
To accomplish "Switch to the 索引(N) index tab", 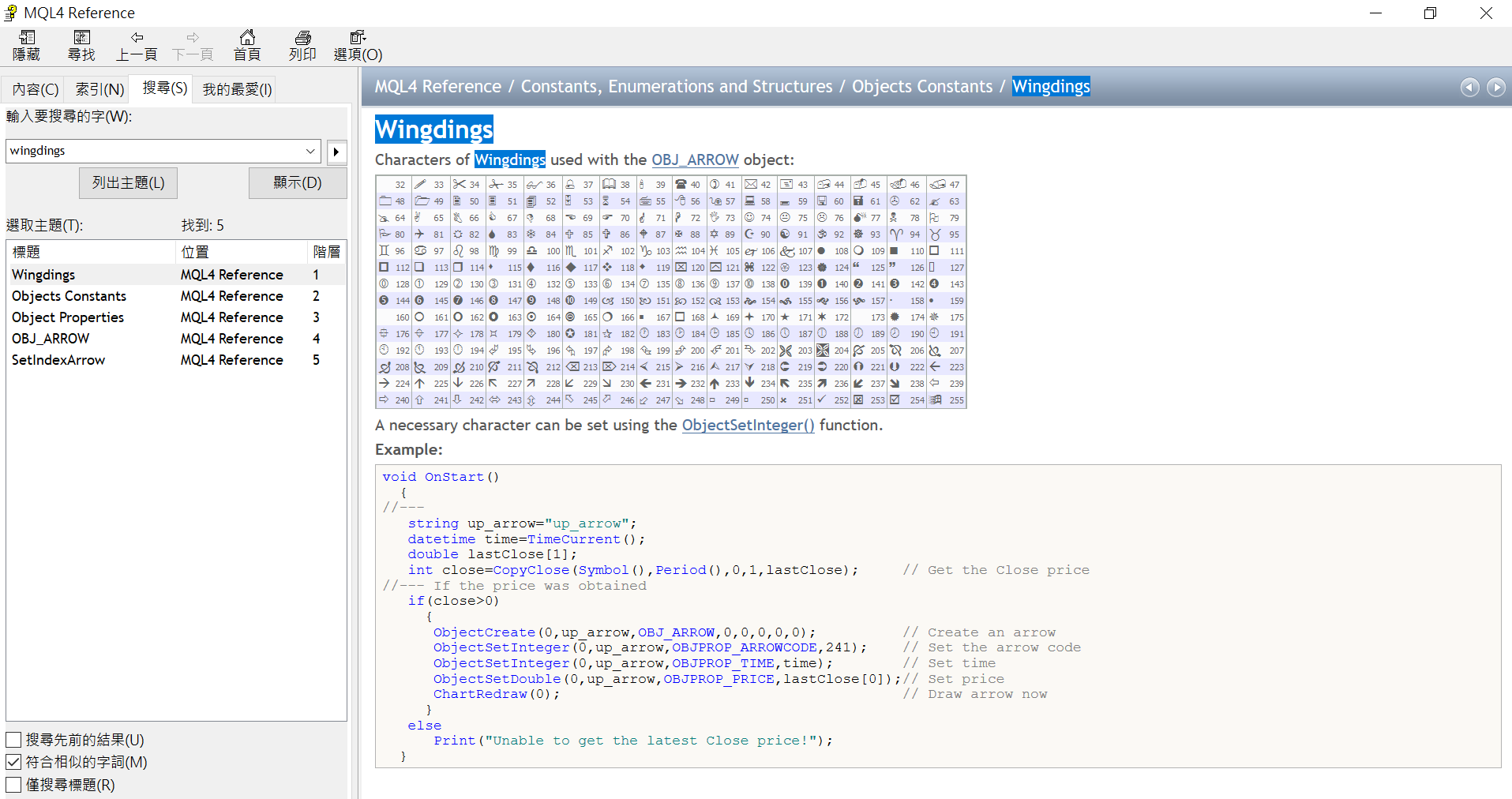I will 99,90.
